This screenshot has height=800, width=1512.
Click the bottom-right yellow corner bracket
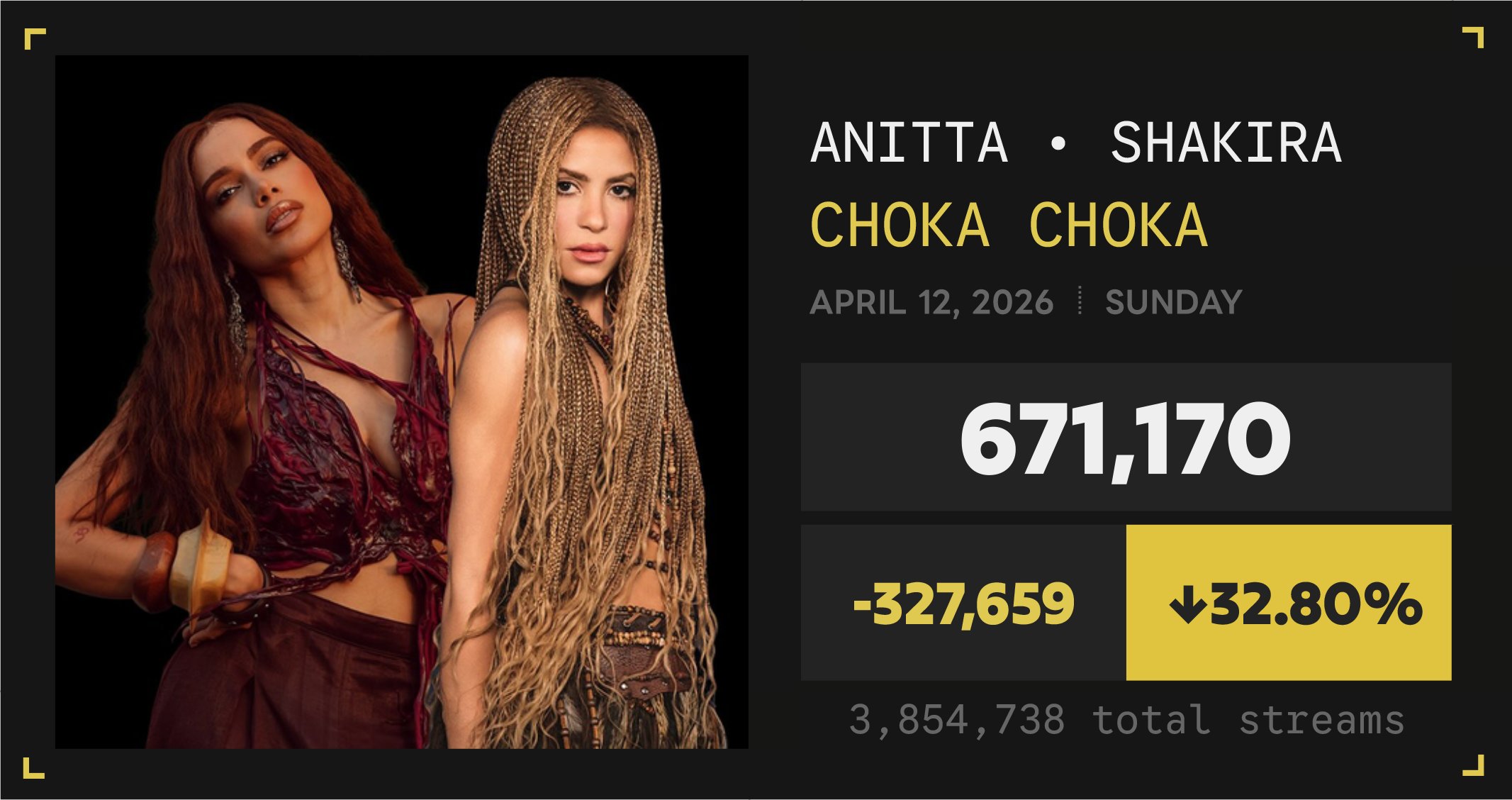click(1474, 766)
